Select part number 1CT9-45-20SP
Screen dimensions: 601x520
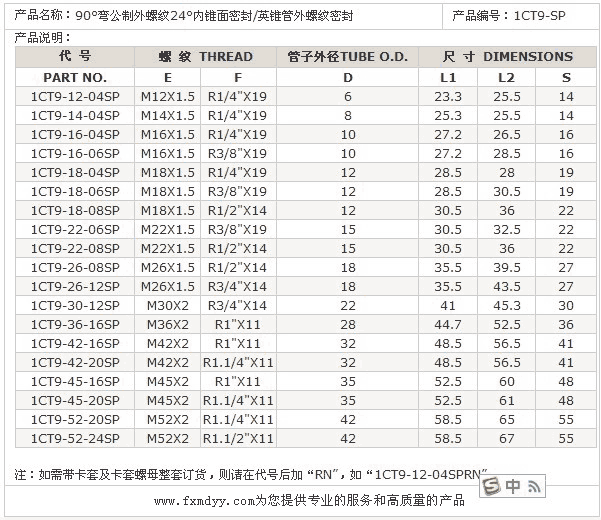coord(75,400)
